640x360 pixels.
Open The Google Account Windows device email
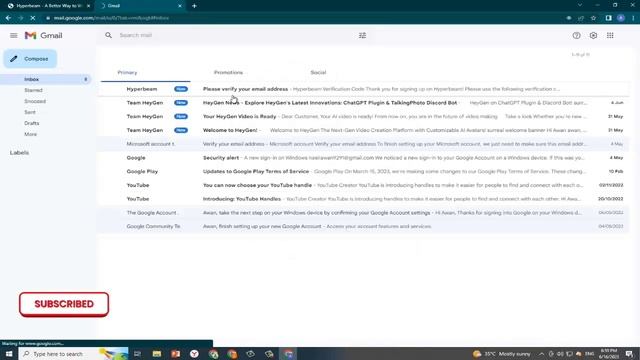[x=363, y=213]
